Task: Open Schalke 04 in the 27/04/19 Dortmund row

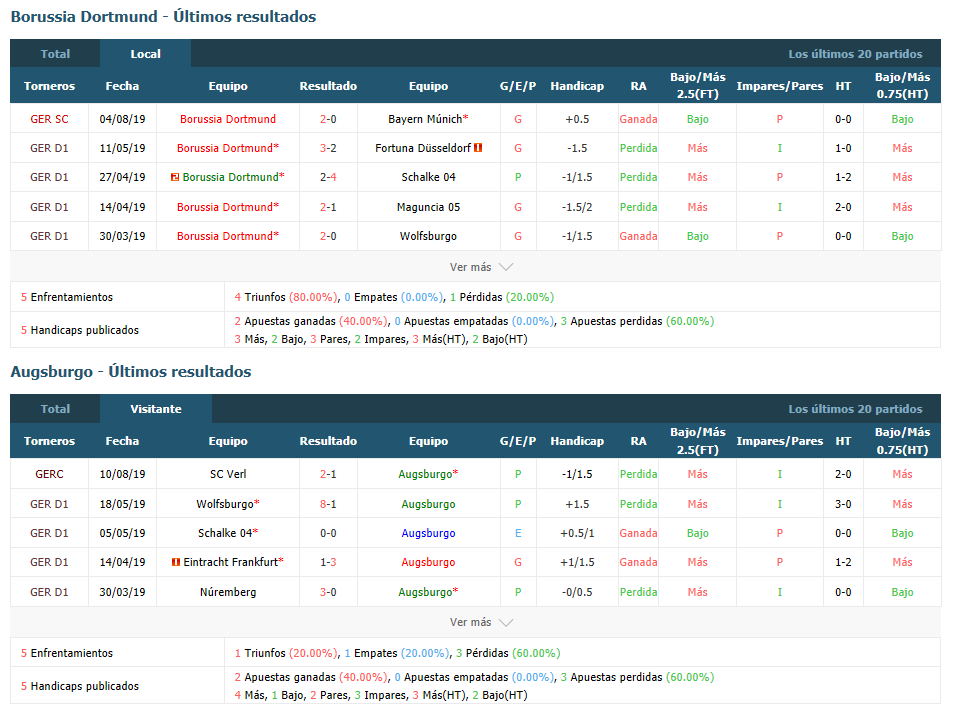Action: tap(428, 177)
